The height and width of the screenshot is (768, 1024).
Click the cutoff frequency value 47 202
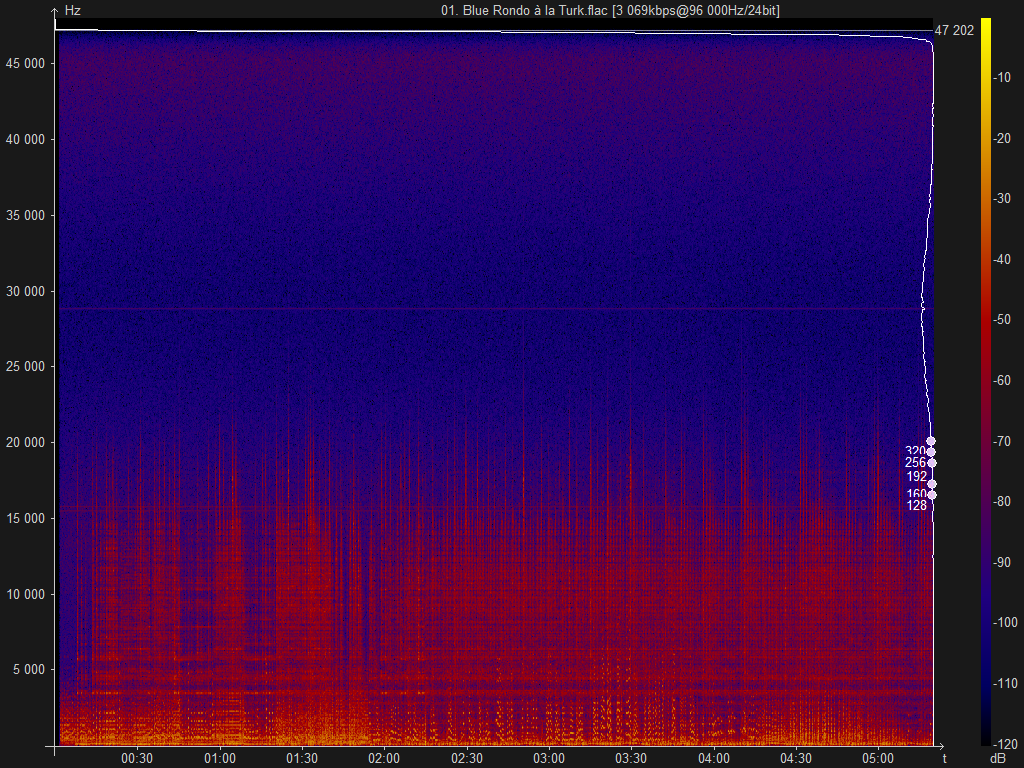(954, 30)
